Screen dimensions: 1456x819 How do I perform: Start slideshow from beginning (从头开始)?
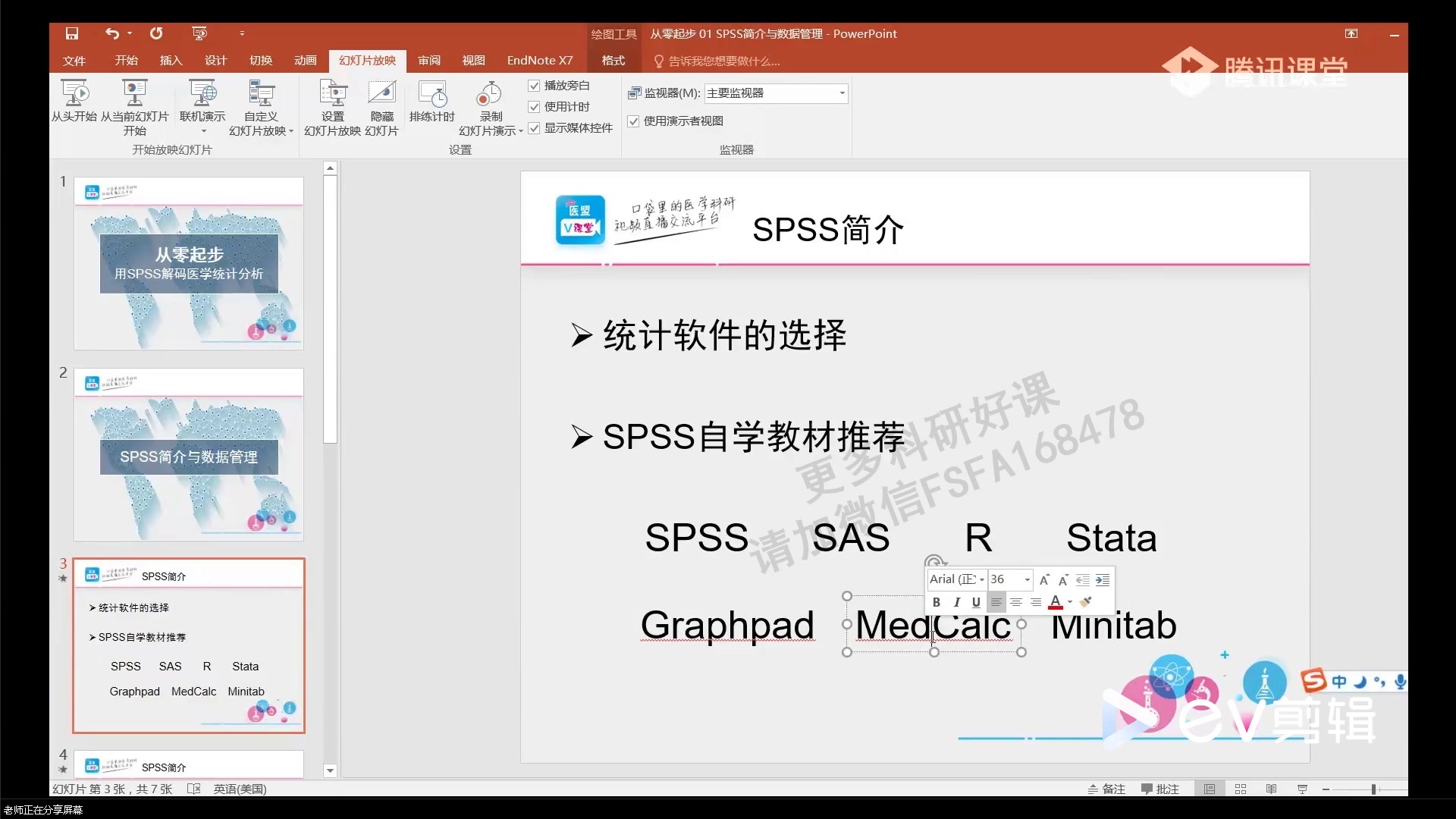(74, 102)
